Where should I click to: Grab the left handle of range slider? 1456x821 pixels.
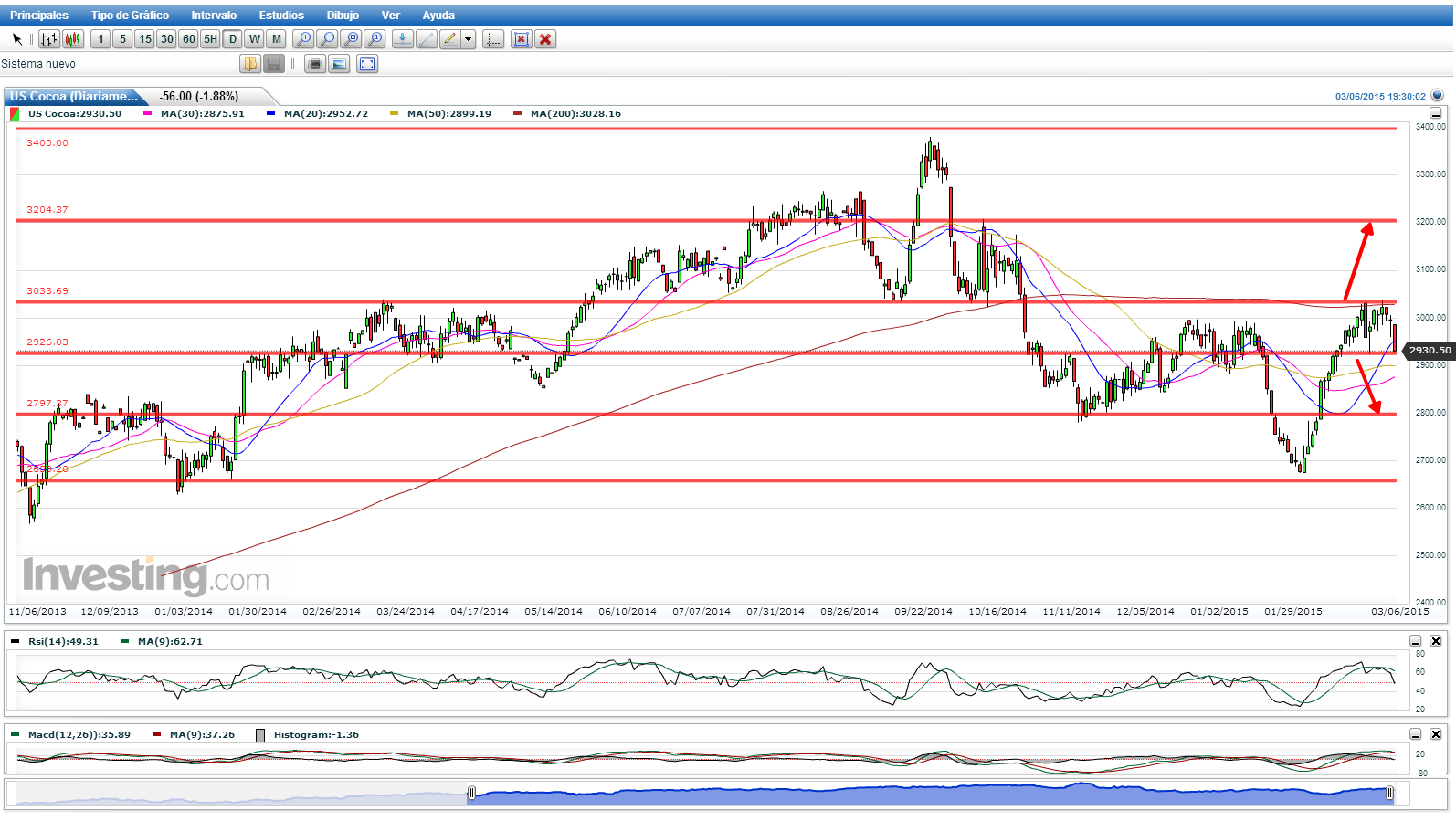click(x=471, y=793)
